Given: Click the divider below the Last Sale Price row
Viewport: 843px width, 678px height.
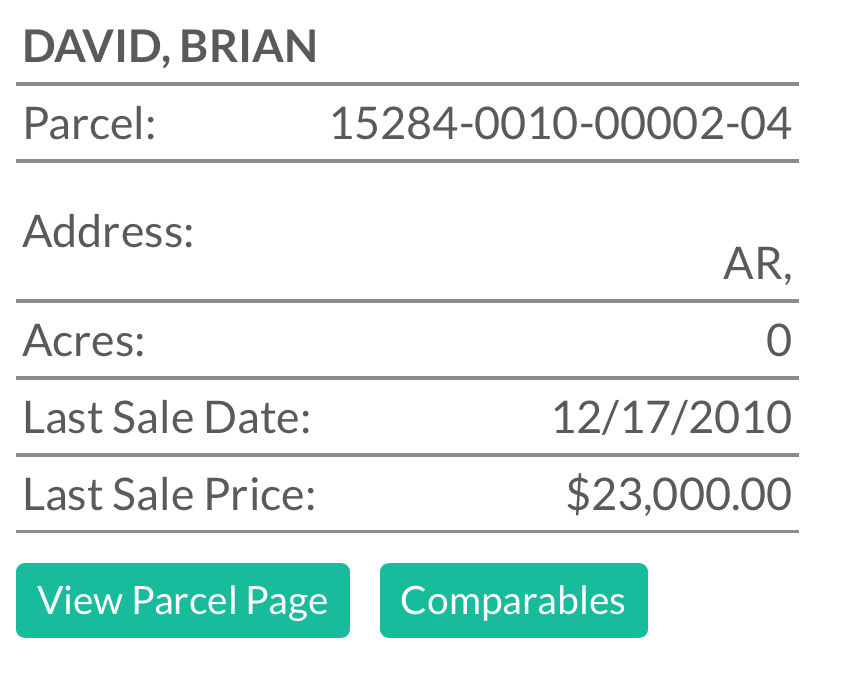Looking at the screenshot, I should [407, 531].
